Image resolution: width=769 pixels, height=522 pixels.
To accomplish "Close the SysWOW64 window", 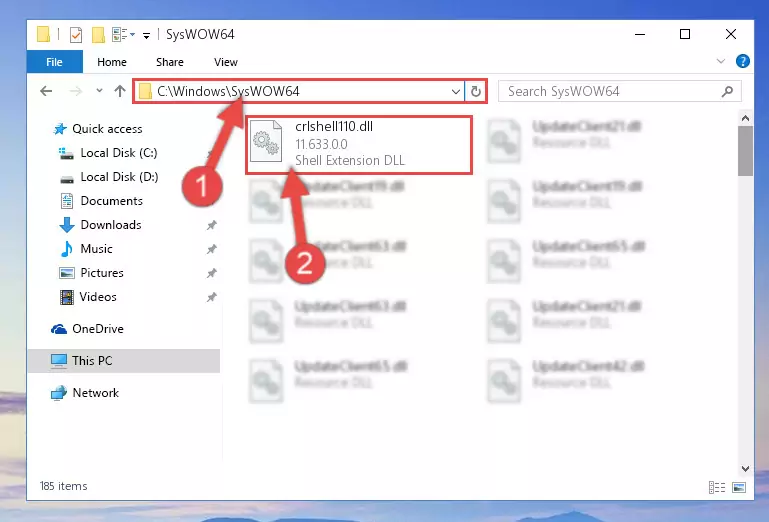I will (731, 34).
